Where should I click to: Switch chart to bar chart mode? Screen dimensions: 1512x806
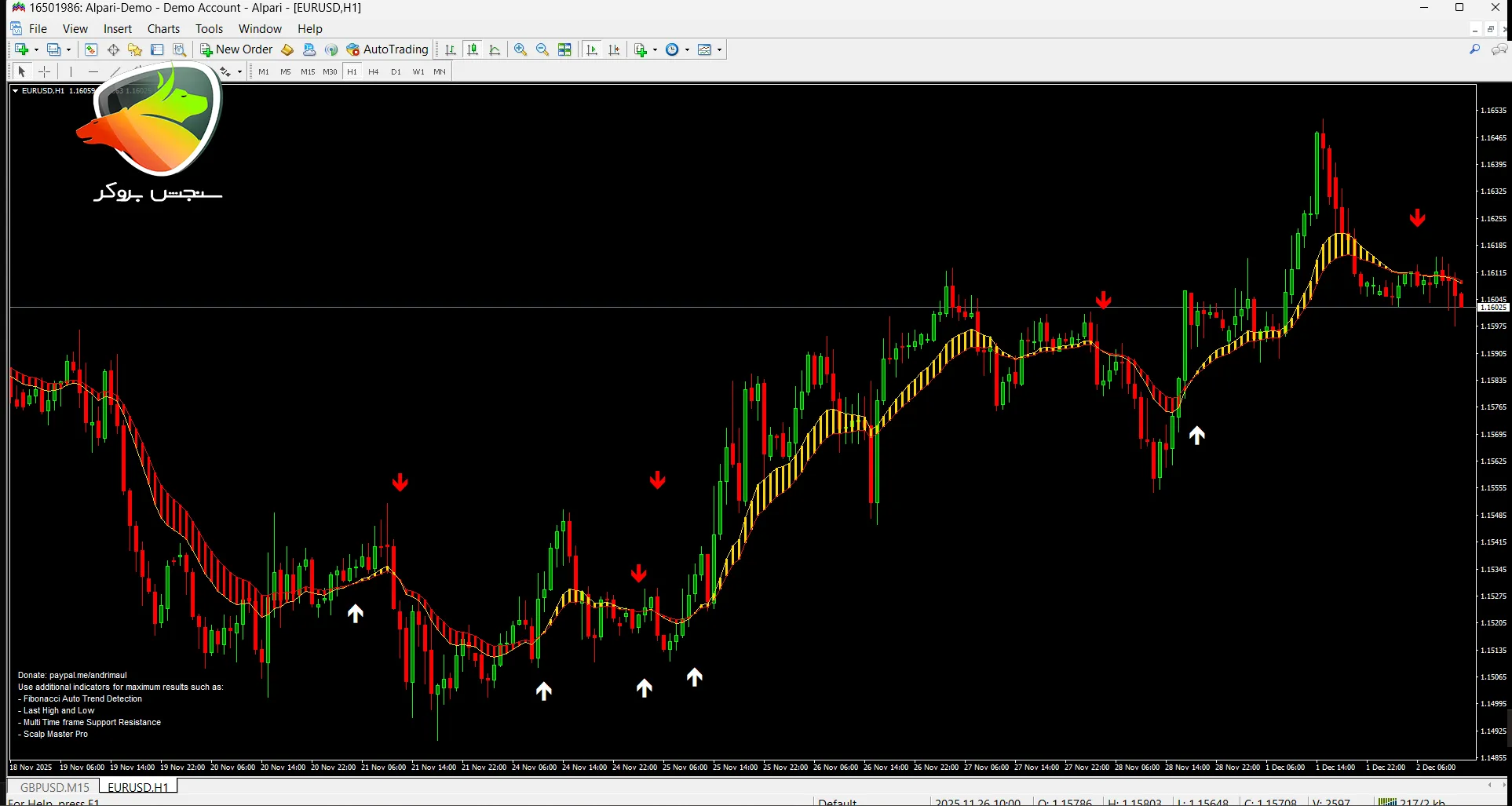point(451,49)
